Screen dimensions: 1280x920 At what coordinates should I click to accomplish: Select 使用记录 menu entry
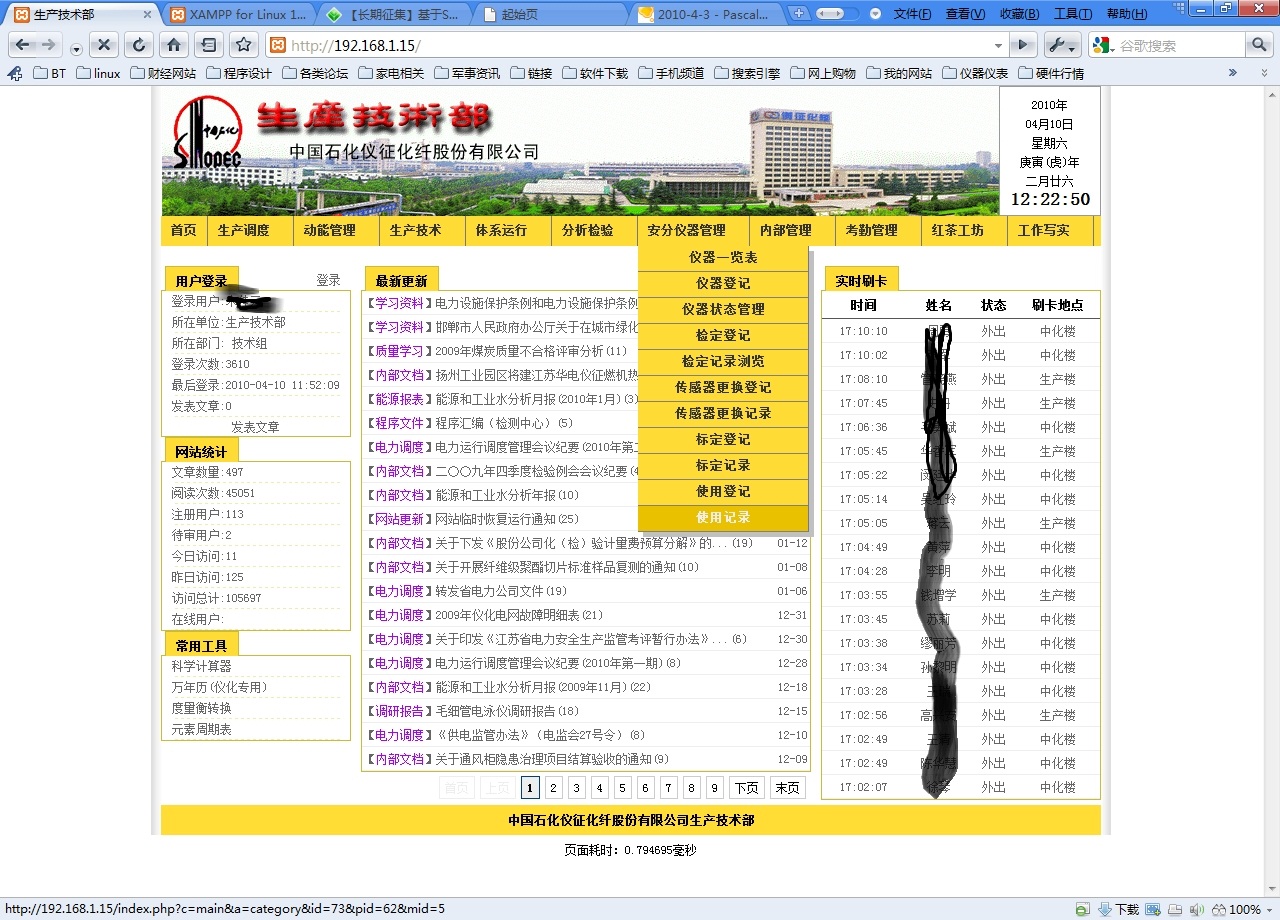(x=723, y=517)
